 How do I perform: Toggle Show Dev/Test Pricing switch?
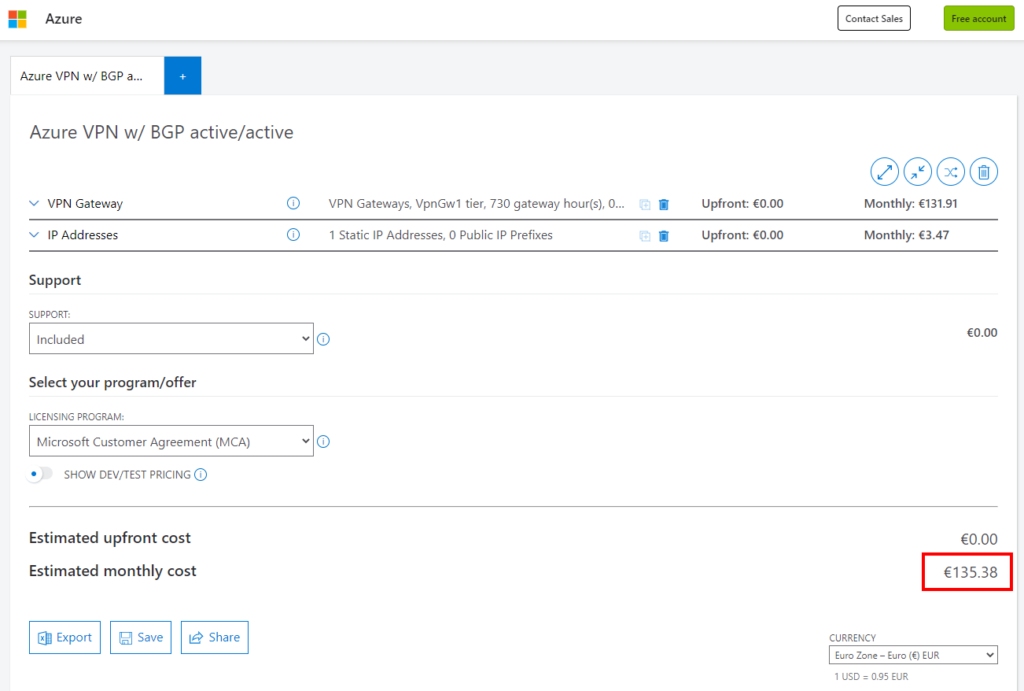40,474
